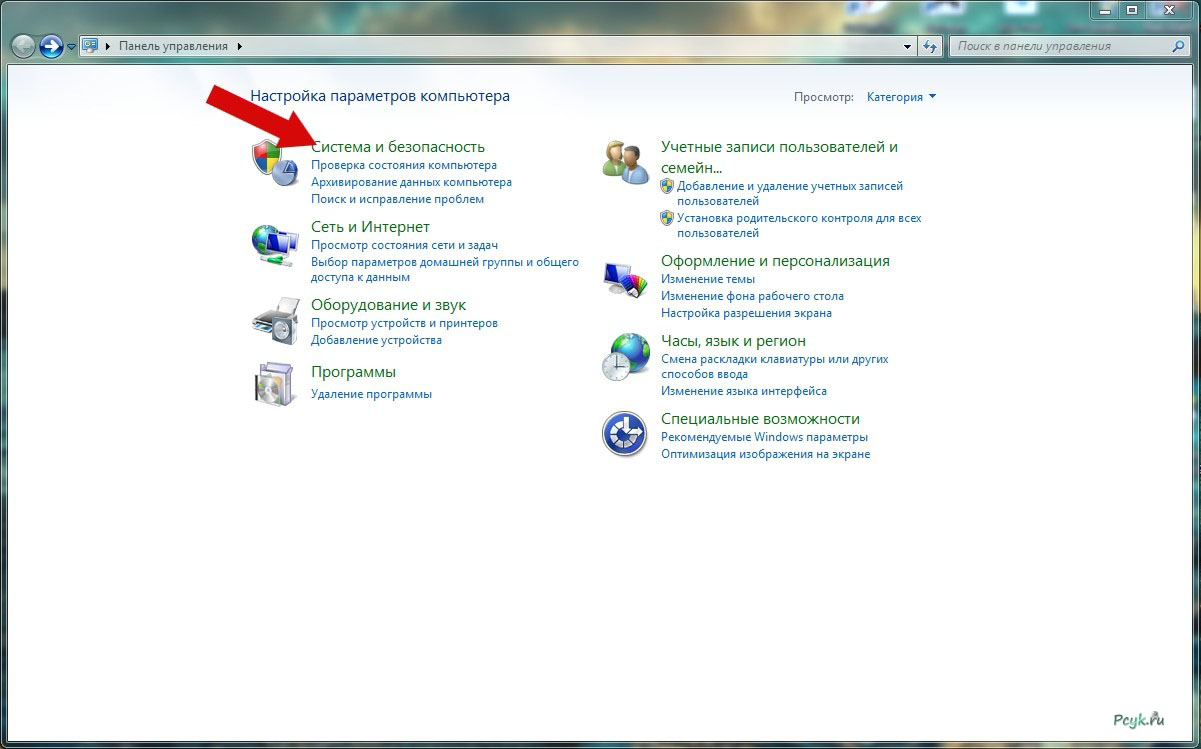
Task: Click the search magnifier icon
Action: (x=1177, y=46)
